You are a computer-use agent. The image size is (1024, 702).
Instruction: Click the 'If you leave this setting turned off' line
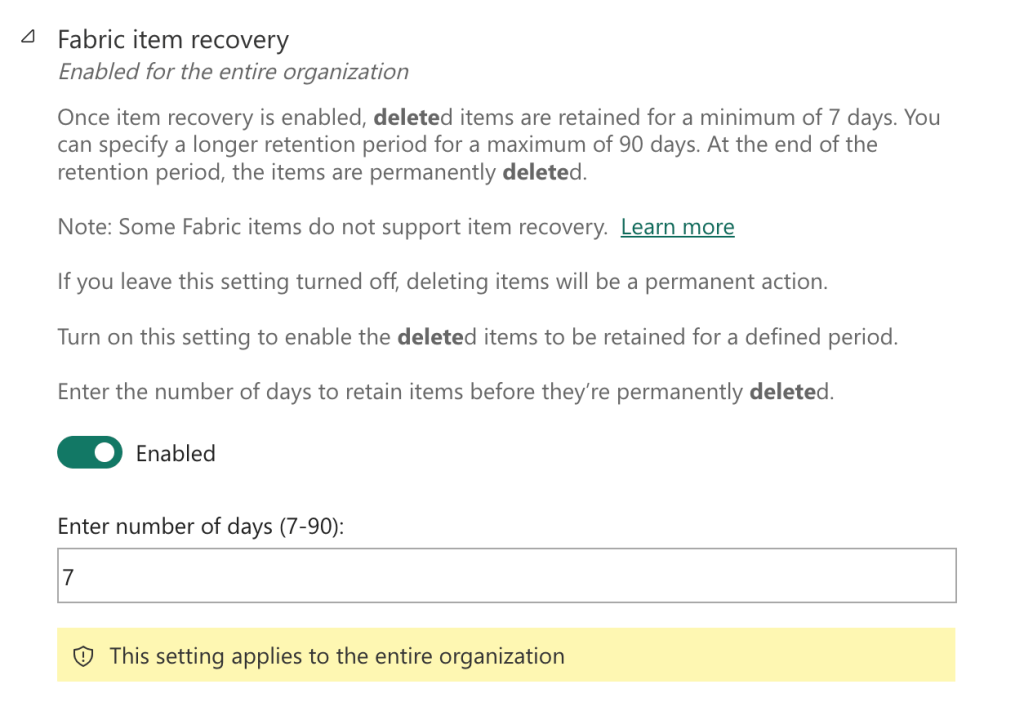[443, 281]
